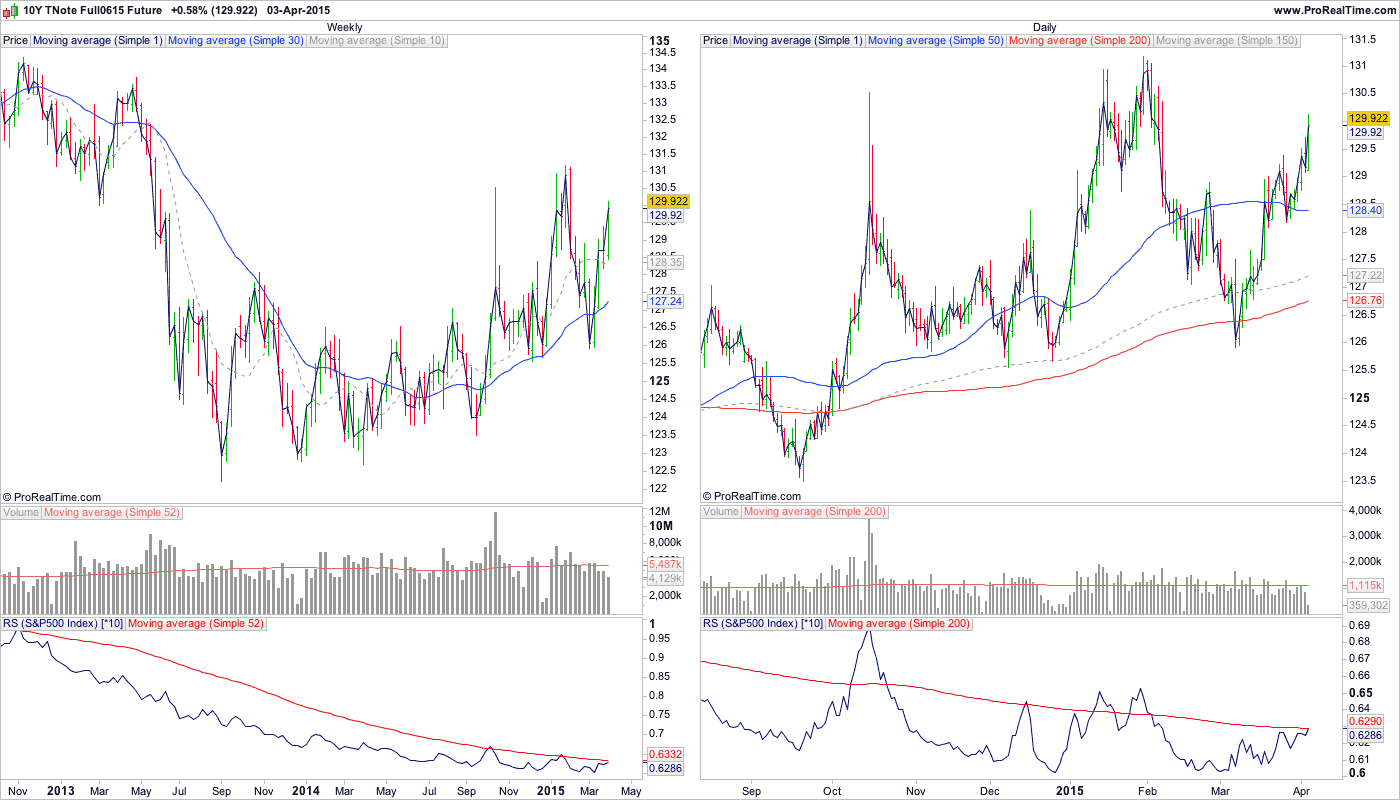The height and width of the screenshot is (800, 1400).
Task: Click the 0.6286 RS tag on Daily chart
Action: pyautogui.click(x=1366, y=737)
